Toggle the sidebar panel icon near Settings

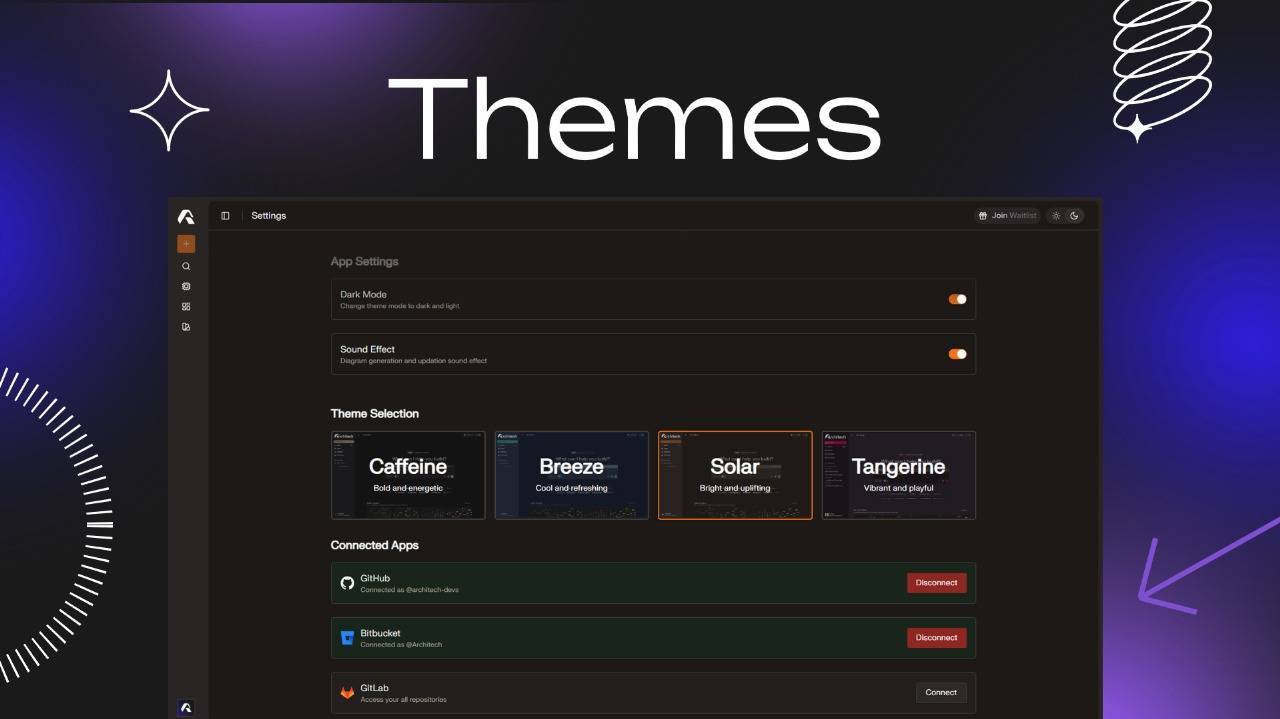pyautogui.click(x=224, y=215)
